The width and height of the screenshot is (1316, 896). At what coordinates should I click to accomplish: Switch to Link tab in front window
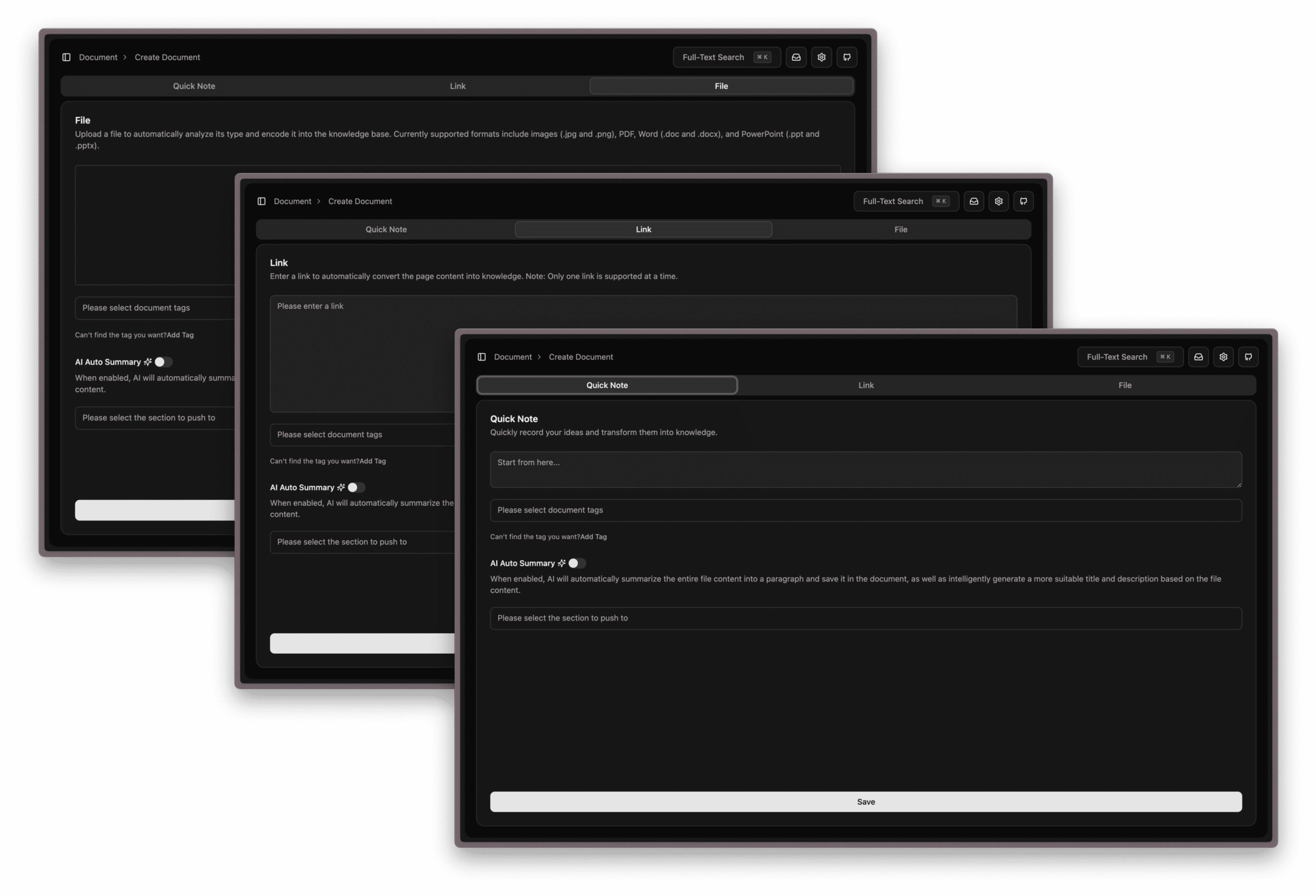click(865, 385)
